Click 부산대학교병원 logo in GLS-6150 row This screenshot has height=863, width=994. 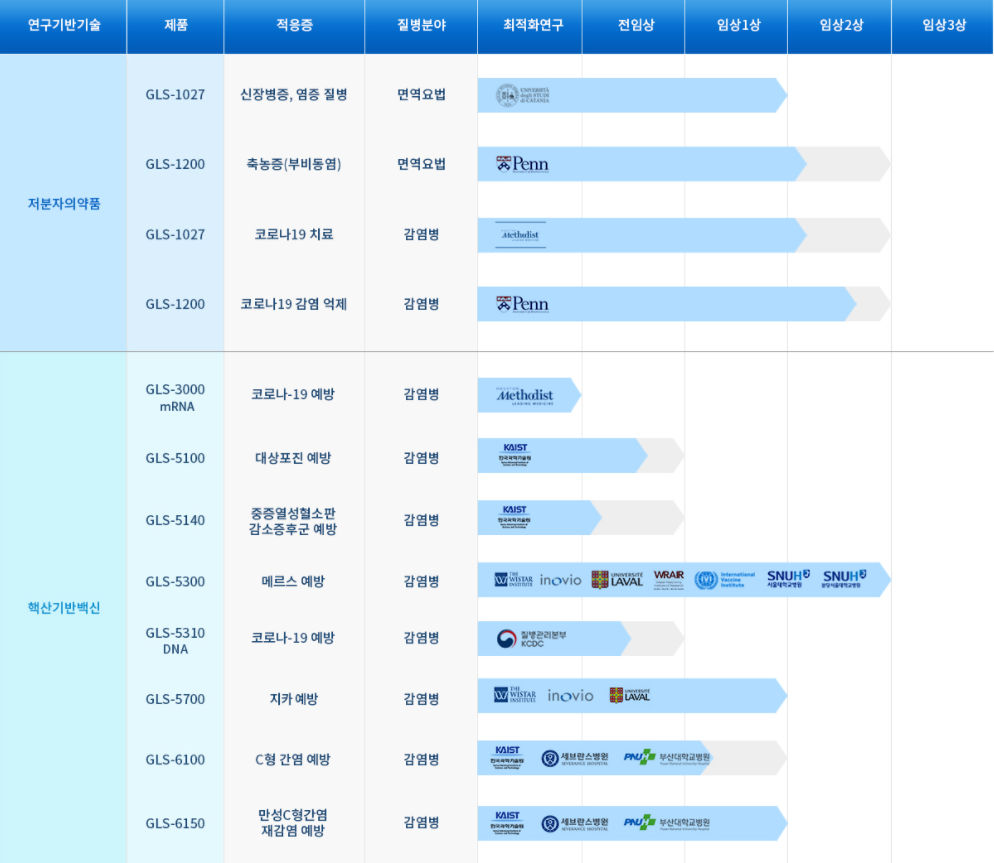(x=667, y=822)
